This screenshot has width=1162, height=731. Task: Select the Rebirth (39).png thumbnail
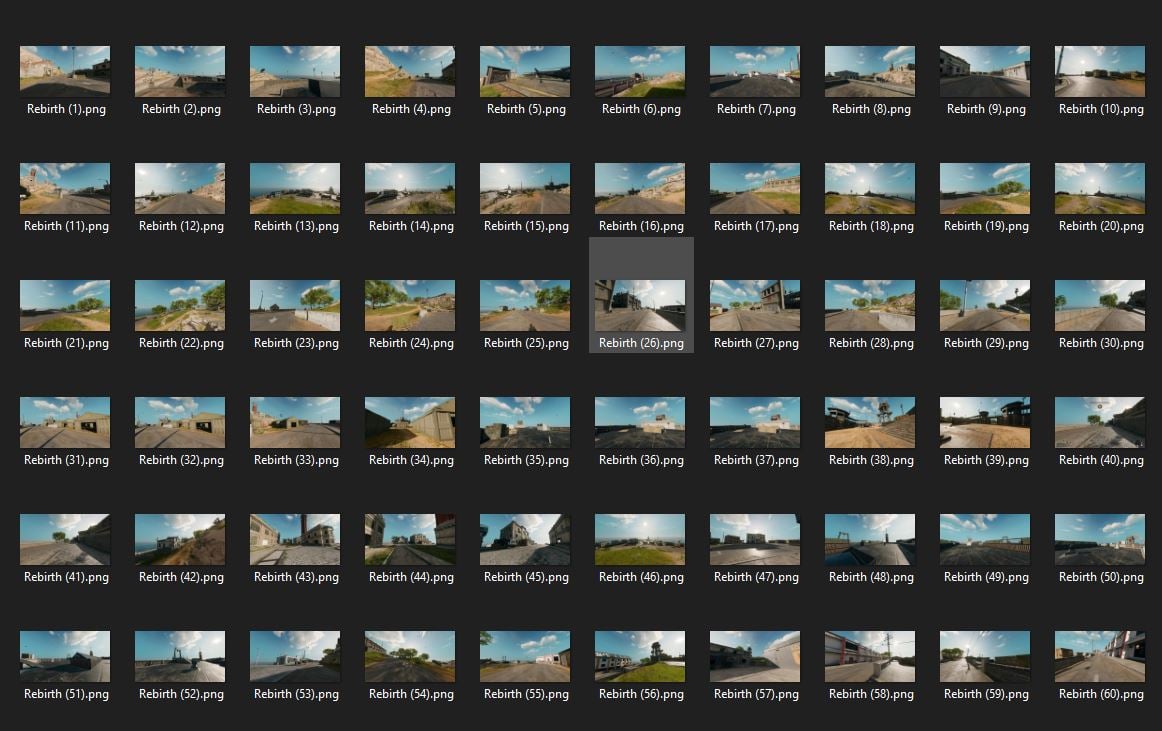click(x=985, y=423)
